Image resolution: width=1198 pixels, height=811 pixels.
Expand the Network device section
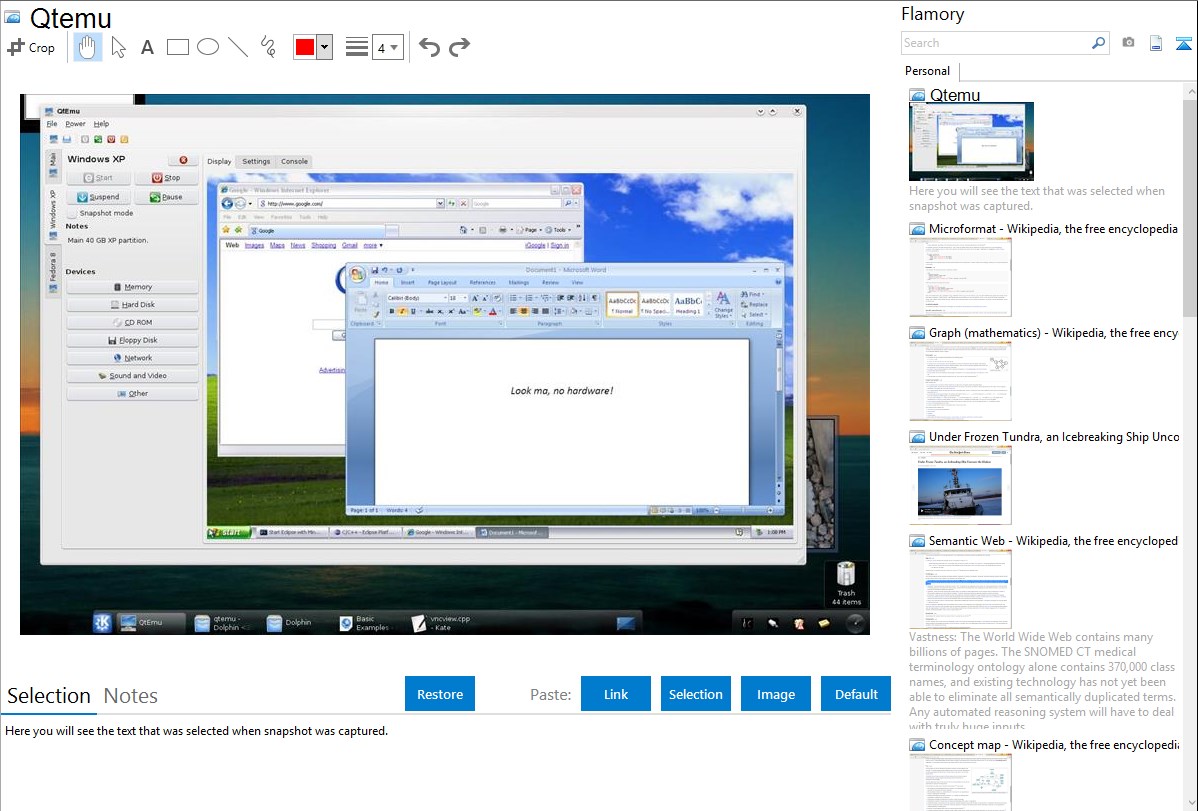point(132,358)
